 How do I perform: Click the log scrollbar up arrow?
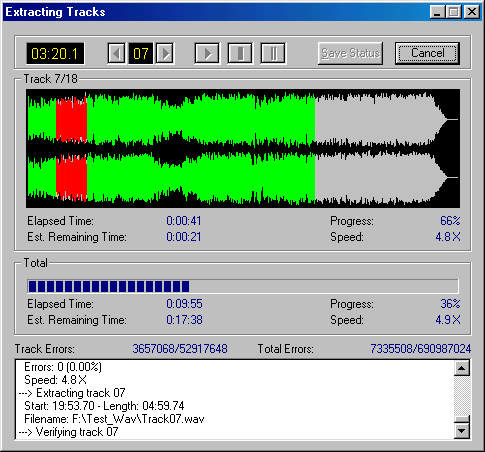tap(462, 368)
